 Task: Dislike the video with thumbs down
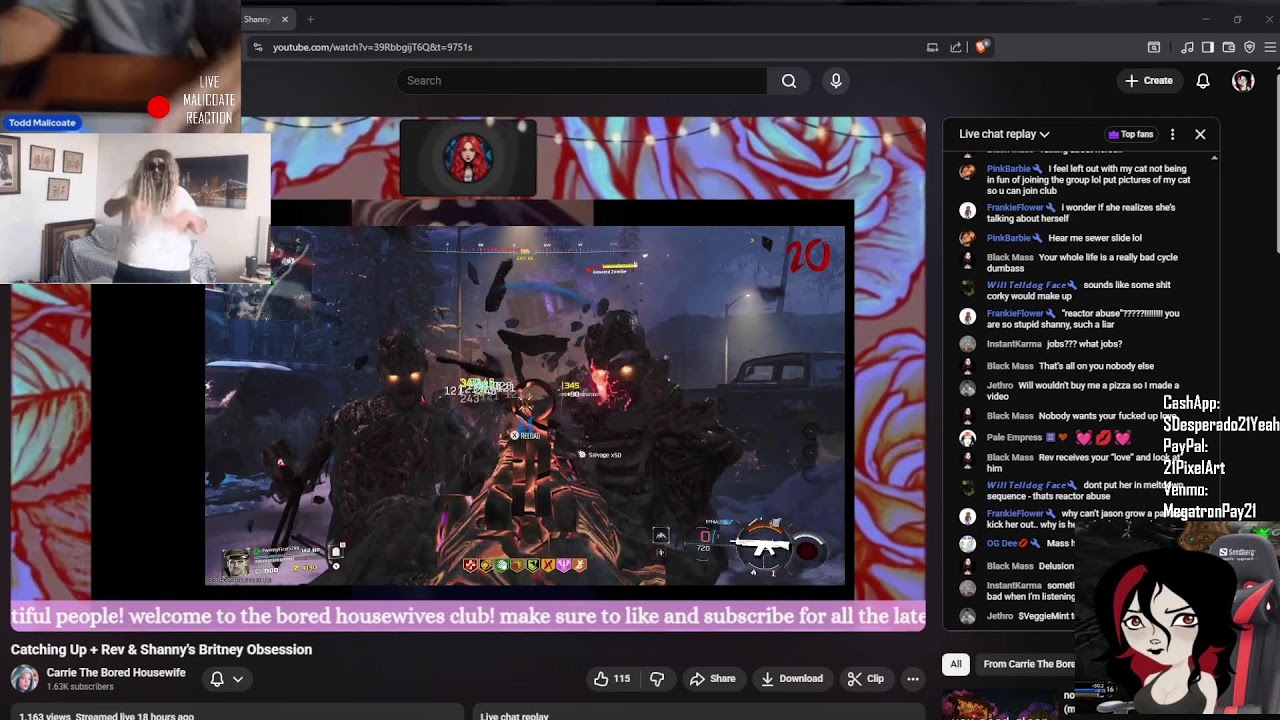(x=657, y=679)
